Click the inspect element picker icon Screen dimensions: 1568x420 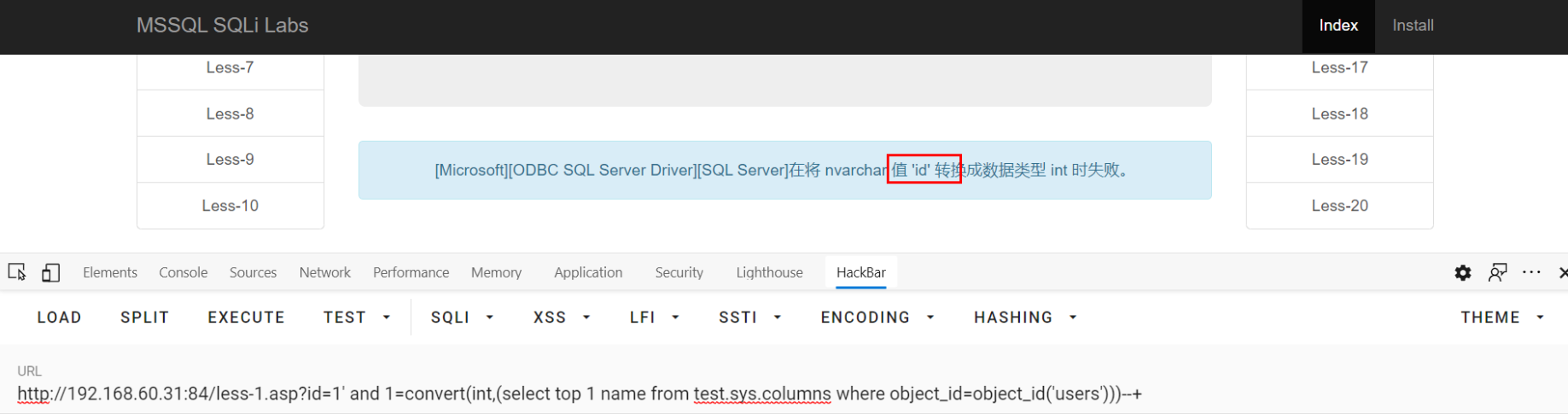pyautogui.click(x=17, y=272)
